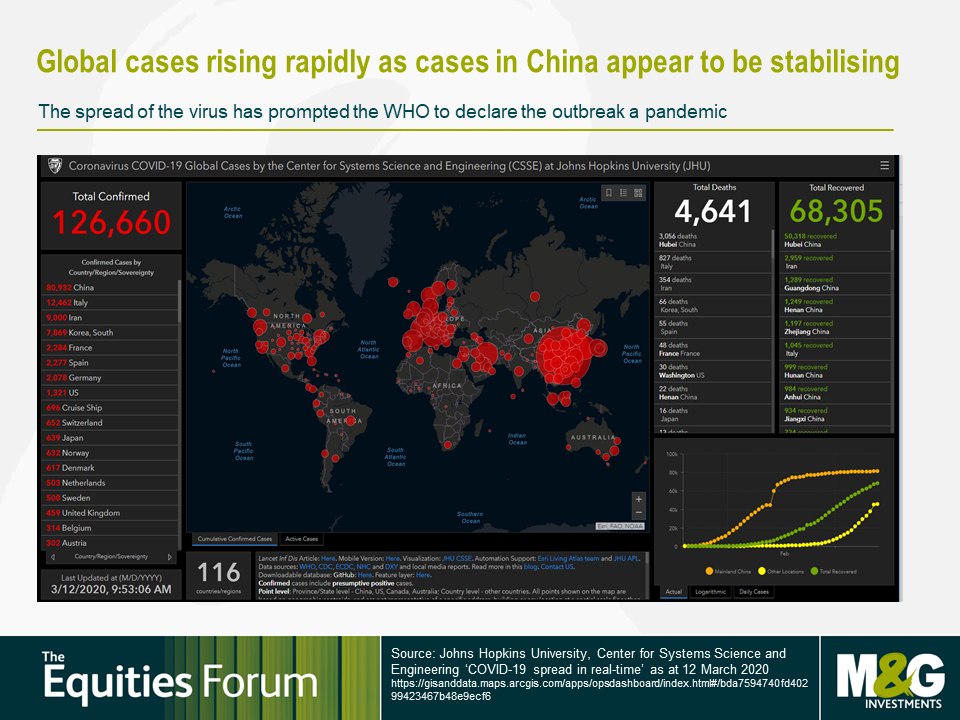Show the map legend list icon
This screenshot has height=720, width=960.
(x=623, y=193)
